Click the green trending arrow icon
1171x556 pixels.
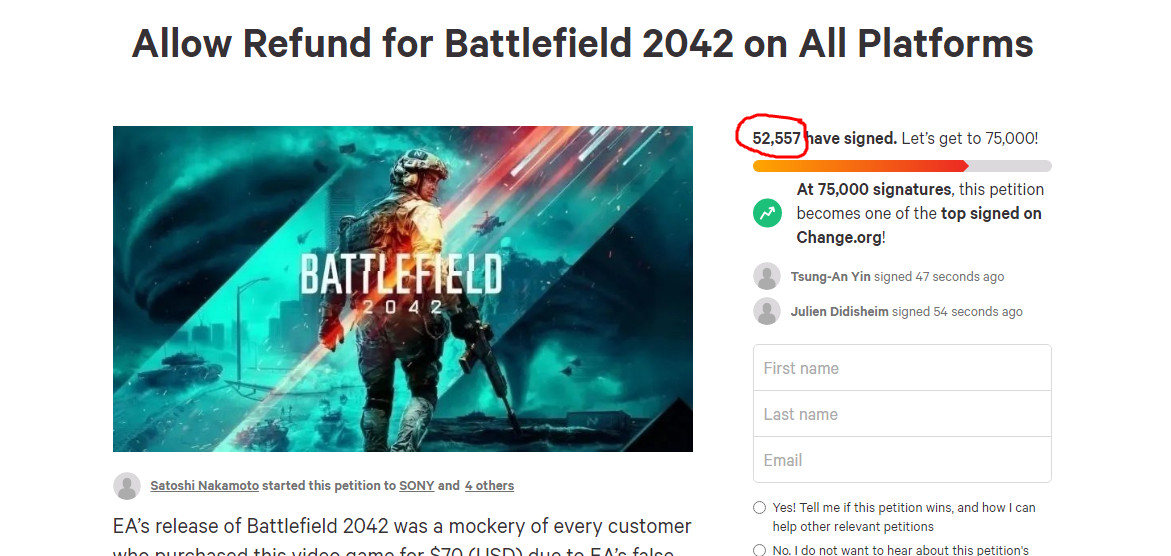(768, 213)
